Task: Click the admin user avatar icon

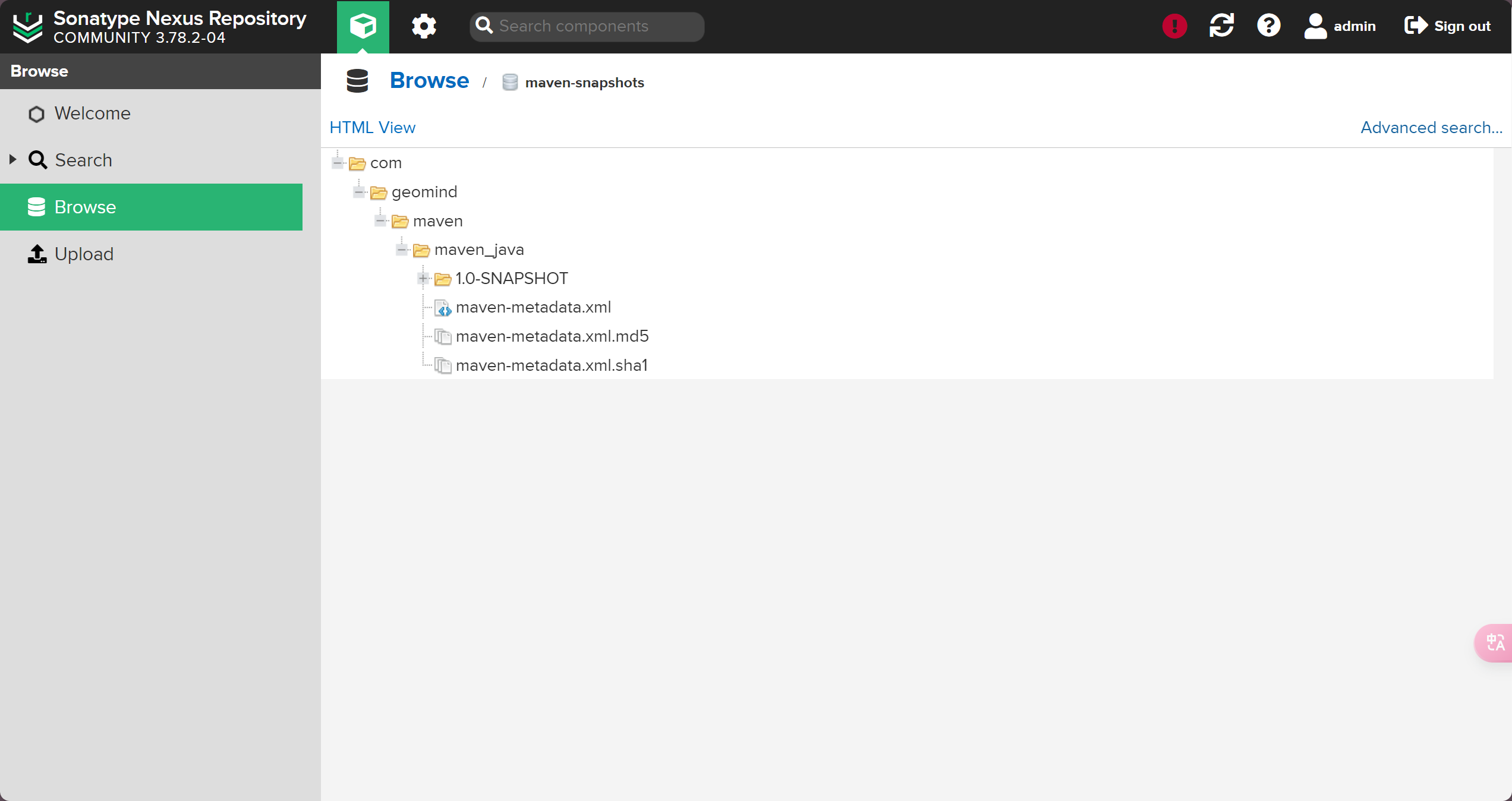Action: point(1315,26)
